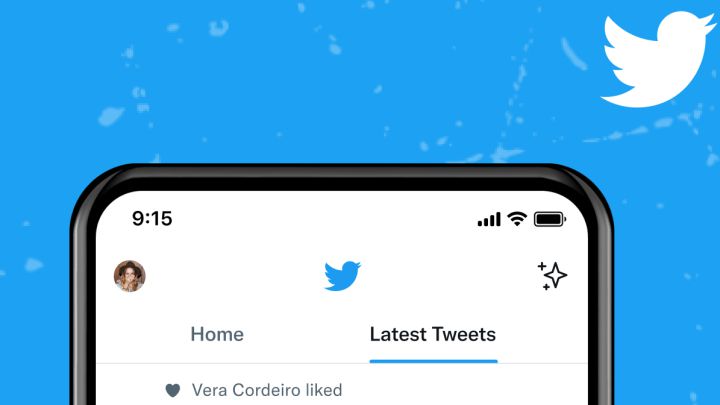Click the blue underline beneath Latest Tweets
720x405 pixels.
tap(433, 361)
